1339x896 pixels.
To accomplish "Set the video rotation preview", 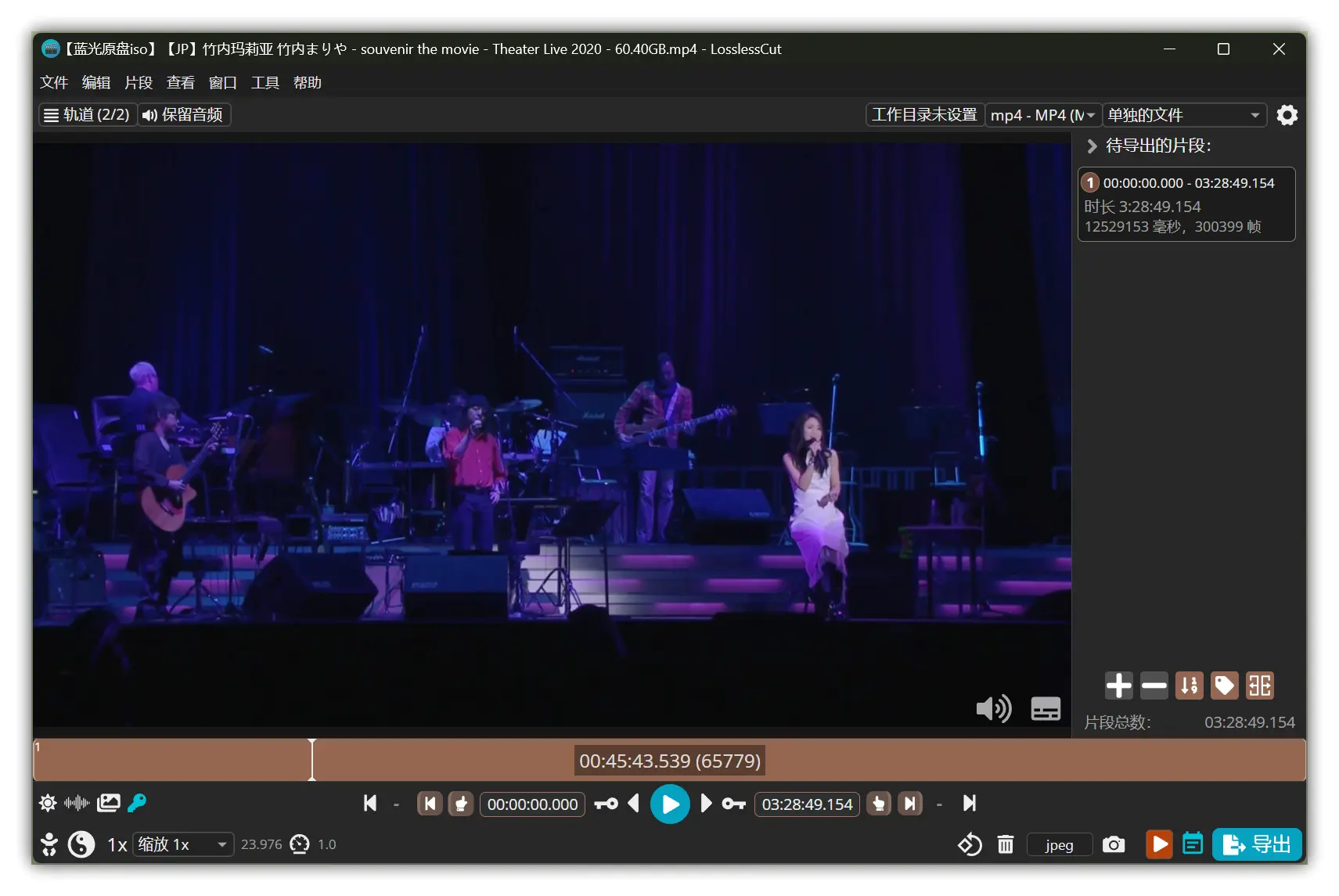I will (x=970, y=845).
